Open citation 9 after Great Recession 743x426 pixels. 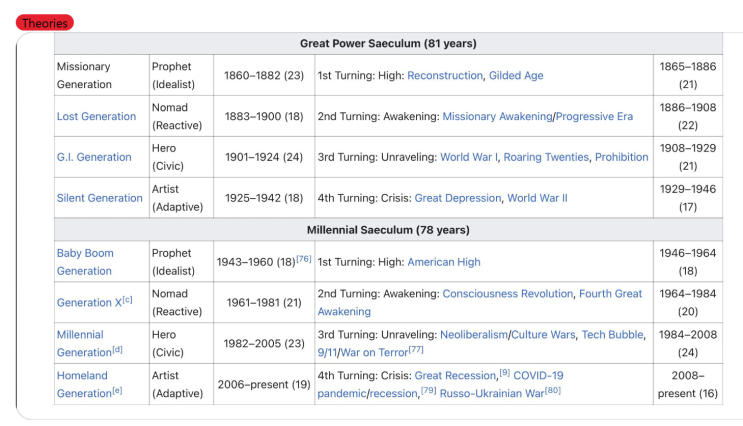(x=504, y=372)
